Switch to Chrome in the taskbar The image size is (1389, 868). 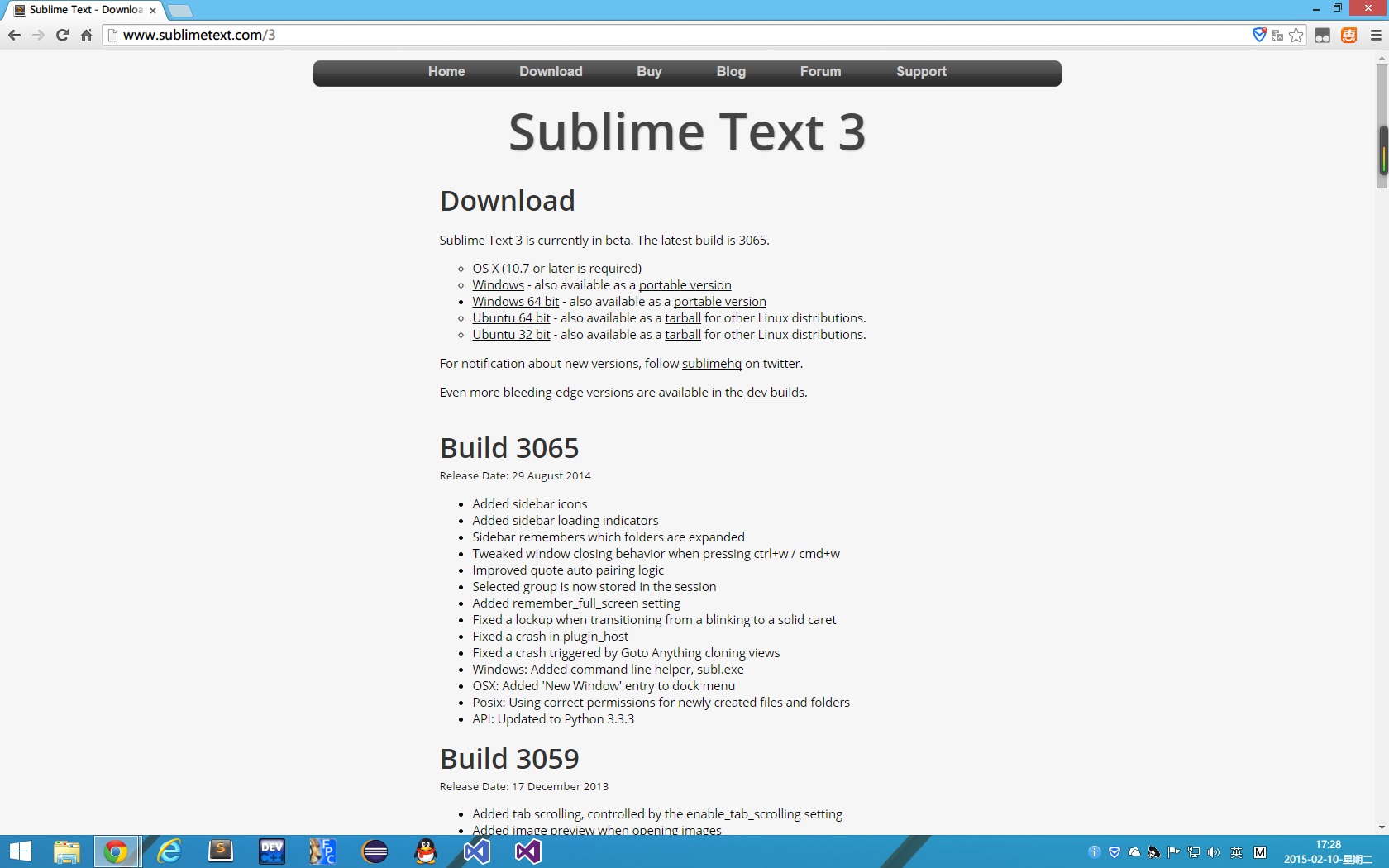117,851
